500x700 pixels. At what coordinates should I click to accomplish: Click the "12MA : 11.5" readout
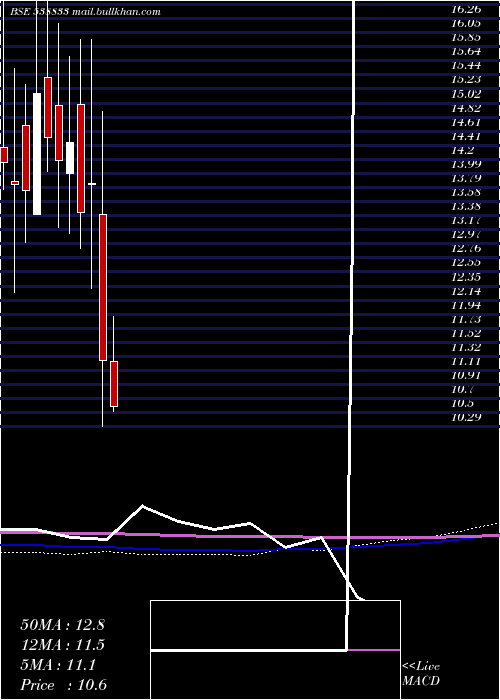(62, 645)
